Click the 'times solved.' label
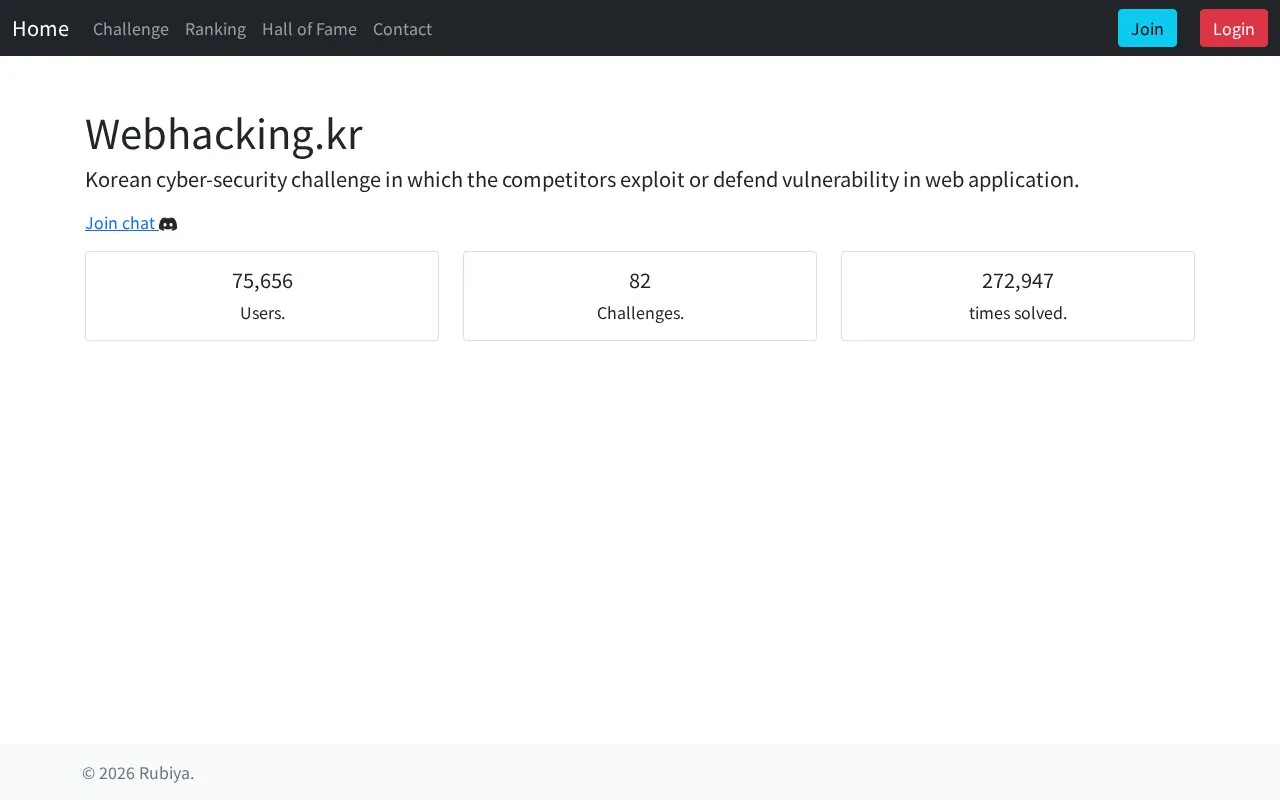The height and width of the screenshot is (800, 1280). point(1018,313)
